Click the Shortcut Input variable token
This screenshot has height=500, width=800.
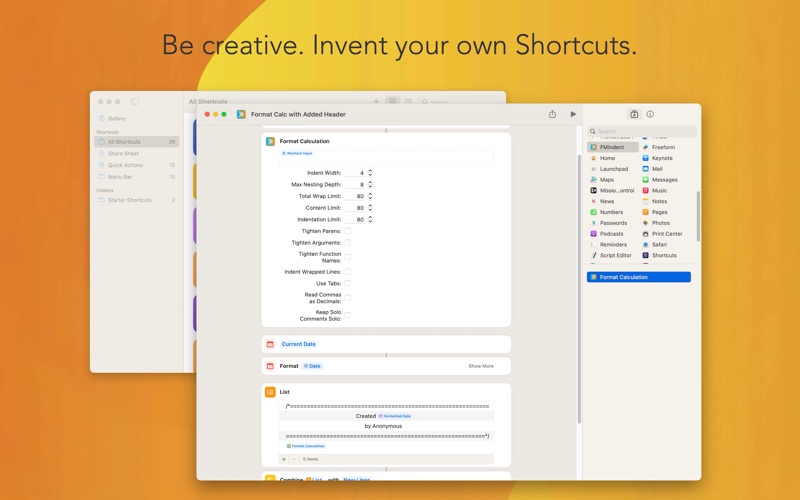[296, 153]
